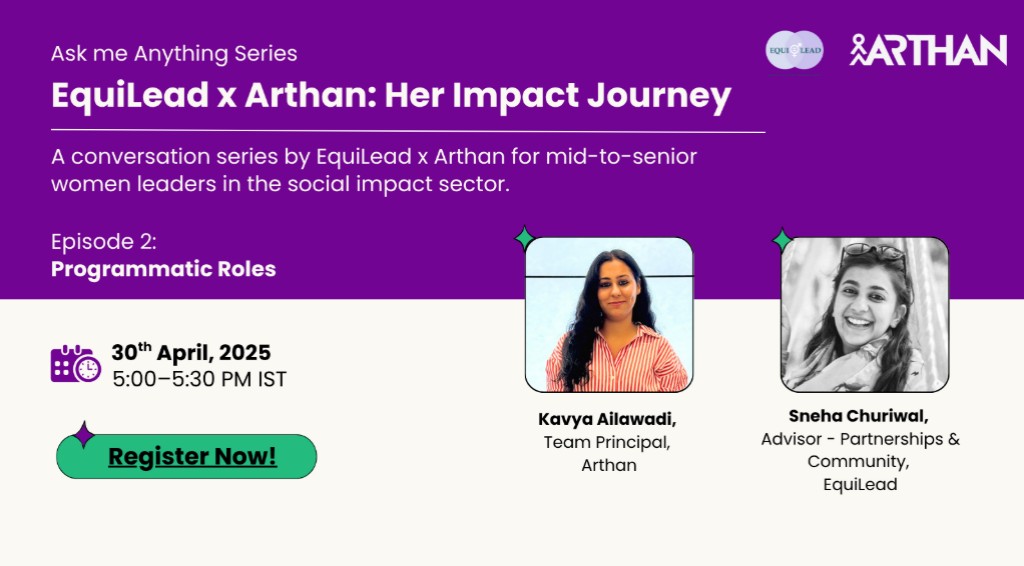Click the EquiLead circular logo
The width and height of the screenshot is (1024, 566).
794,50
